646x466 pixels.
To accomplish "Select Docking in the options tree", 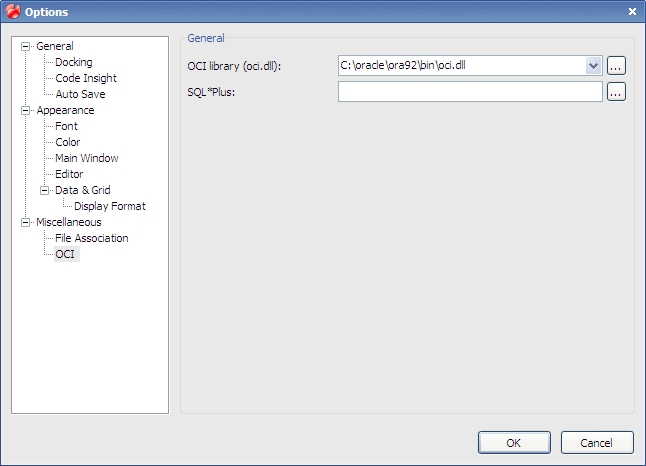I will 74,62.
